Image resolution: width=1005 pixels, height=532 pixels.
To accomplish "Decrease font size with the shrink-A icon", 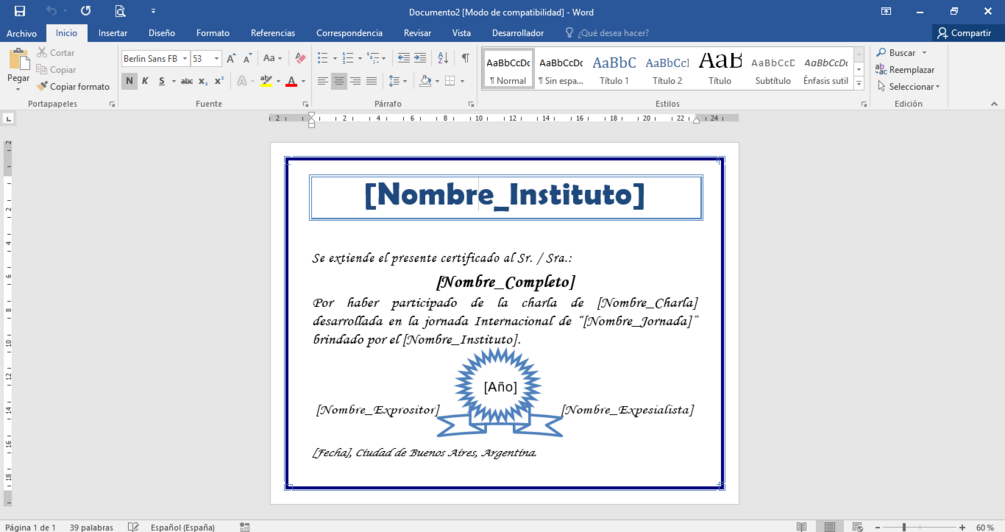I will [247, 58].
